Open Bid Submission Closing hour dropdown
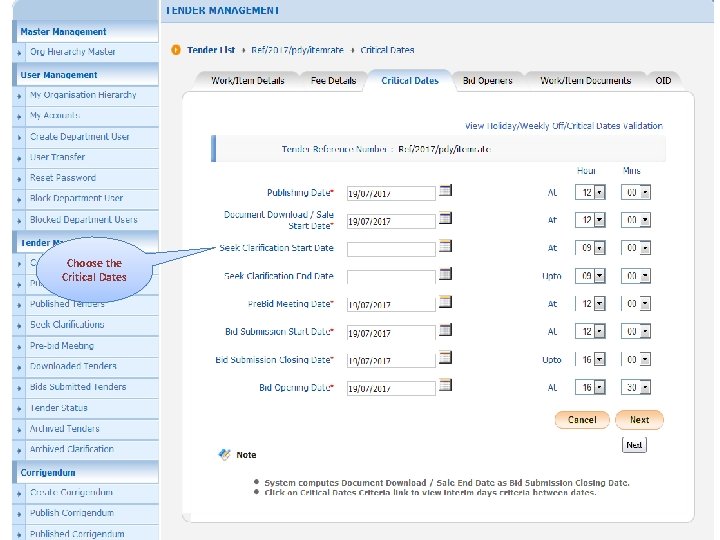The image size is (720, 540). coord(599,360)
